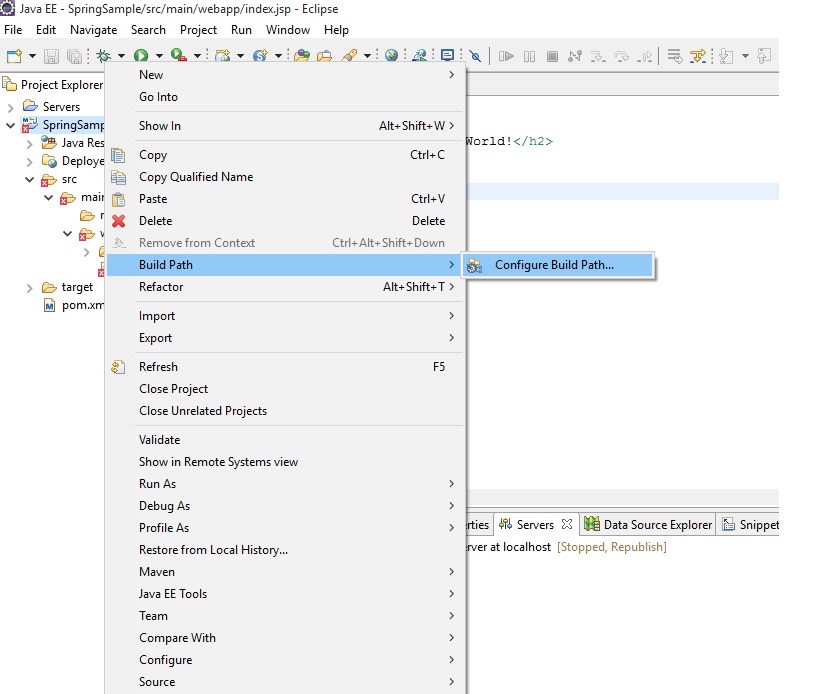Collapse the src folder node
Image resolution: width=819 pixels, height=694 pixels.
tap(30, 180)
